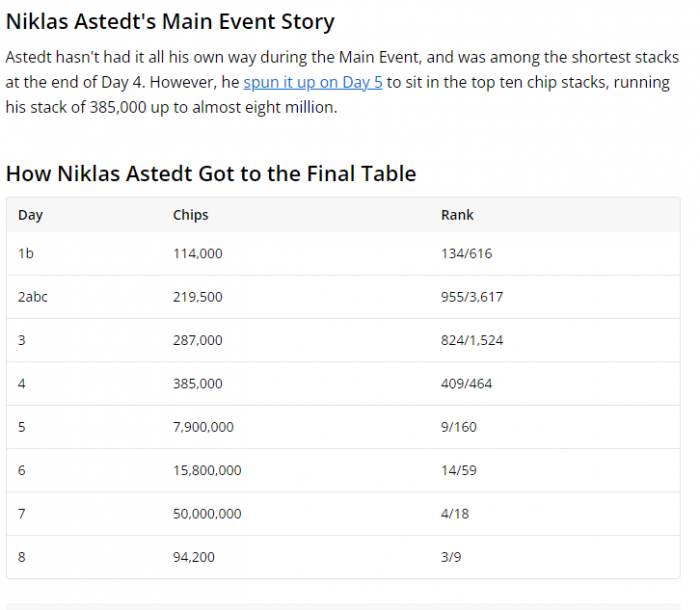Click the 134/616 rank cell
This screenshot has width=700, height=610.
coord(466,254)
